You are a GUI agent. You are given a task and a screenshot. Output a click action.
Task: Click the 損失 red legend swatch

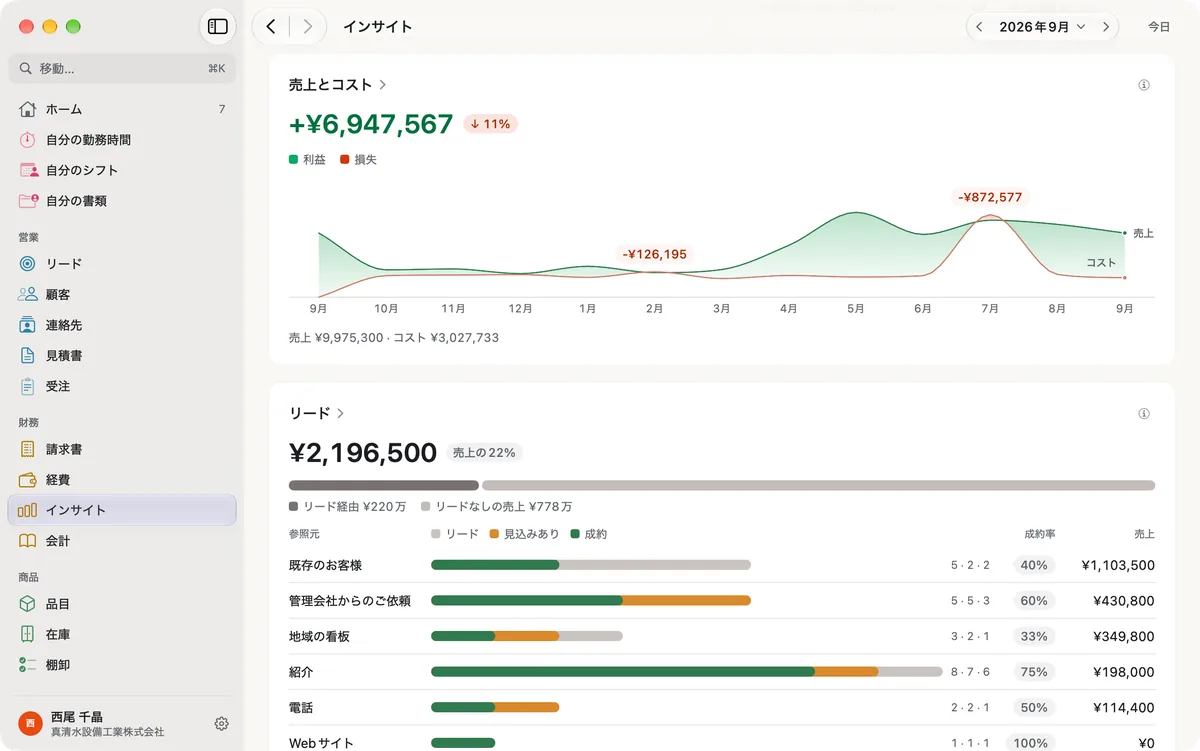345,159
